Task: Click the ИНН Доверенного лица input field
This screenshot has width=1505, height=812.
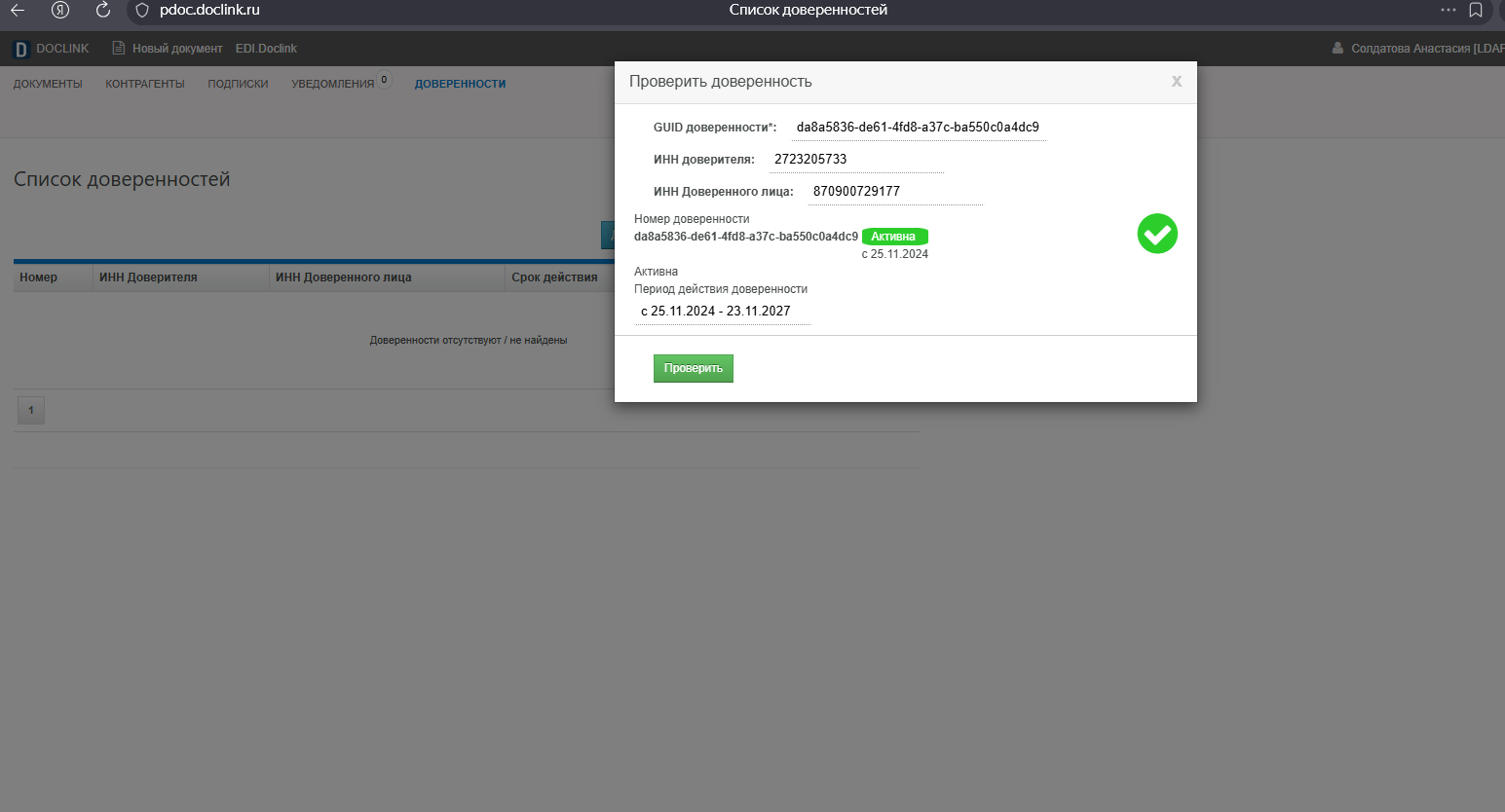Action: pos(895,192)
